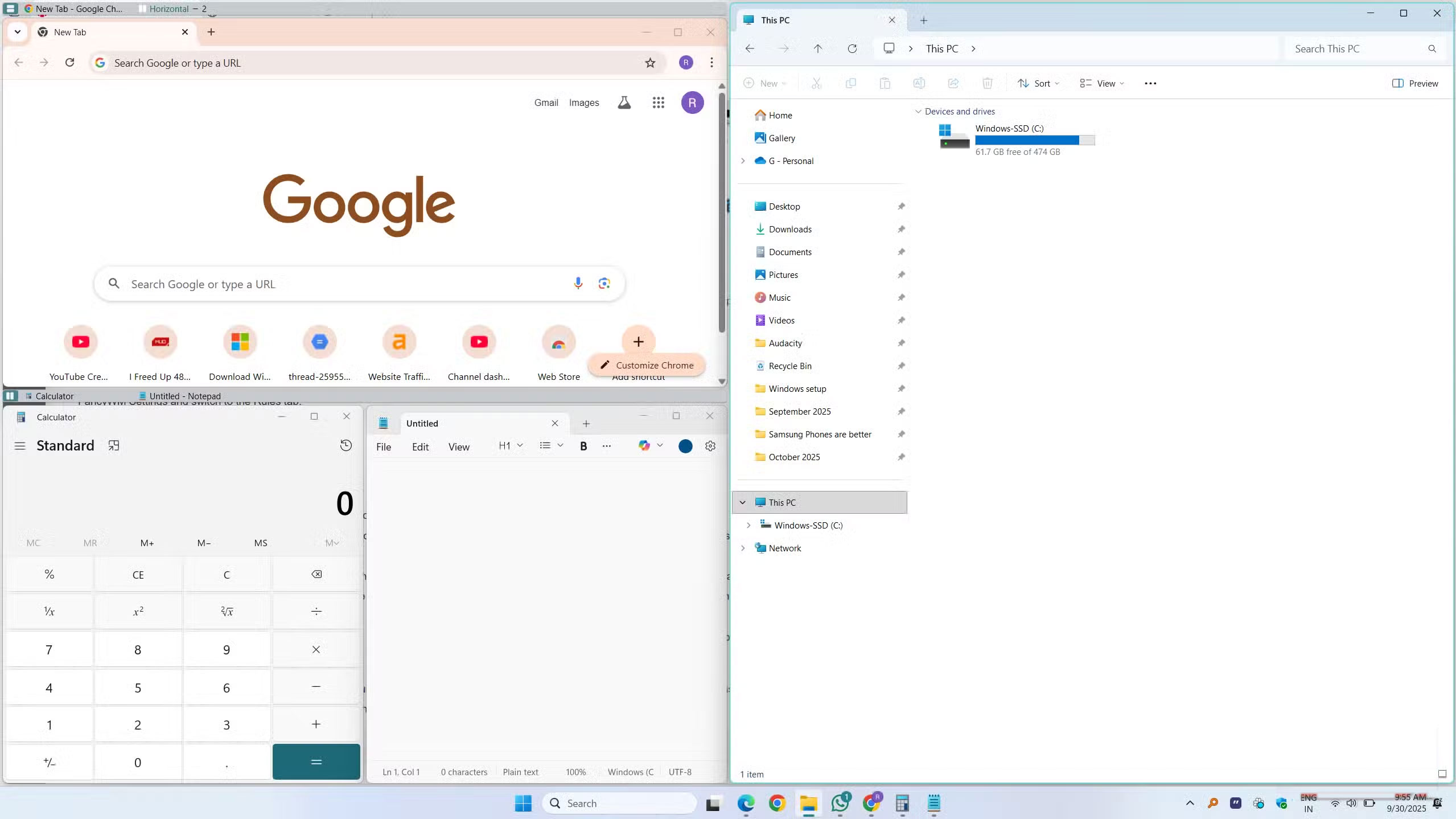The height and width of the screenshot is (819, 1456).
Task: Click the Customize Chrome button
Action: click(x=646, y=365)
